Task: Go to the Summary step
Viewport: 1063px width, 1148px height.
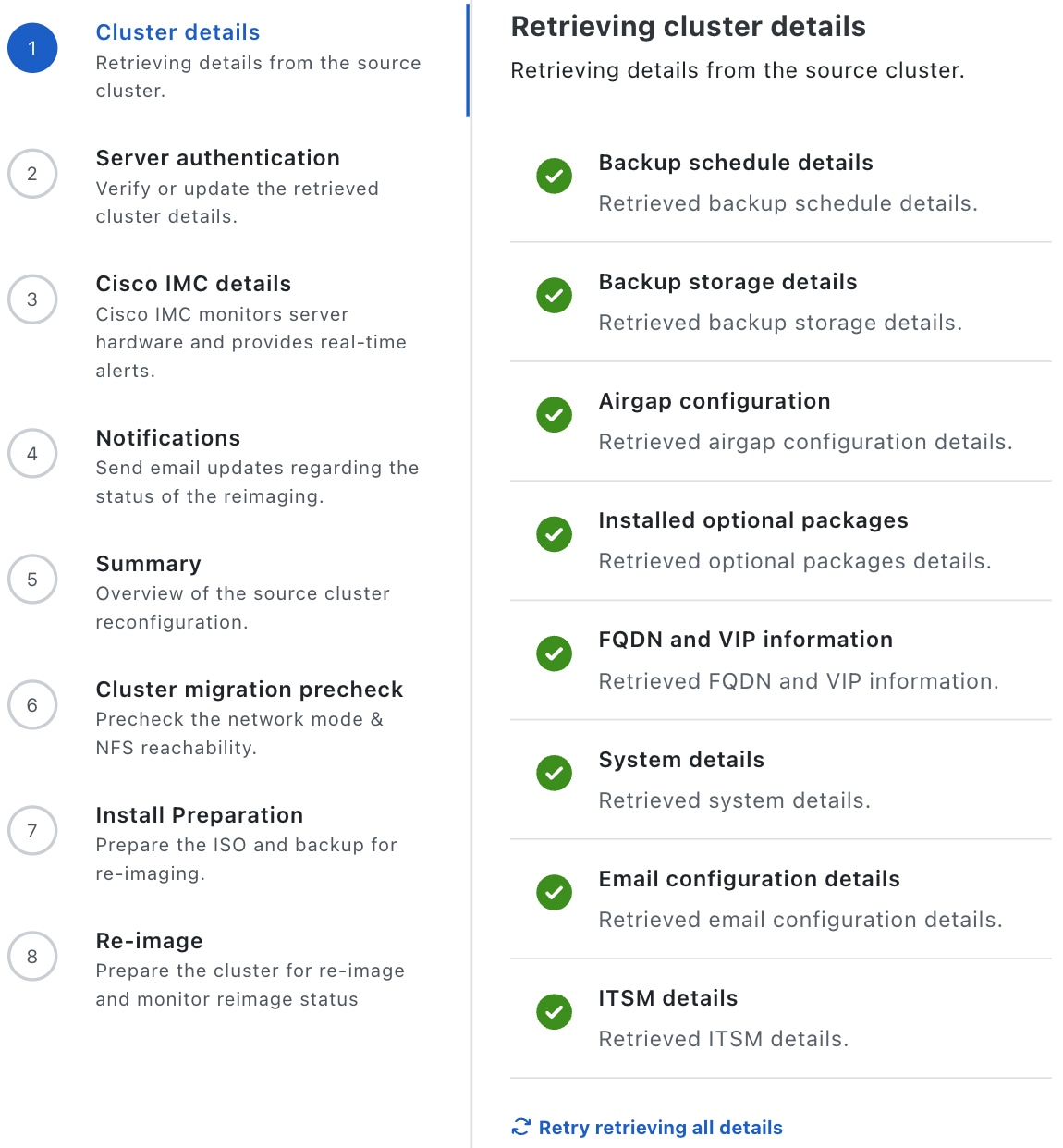Action: [149, 564]
